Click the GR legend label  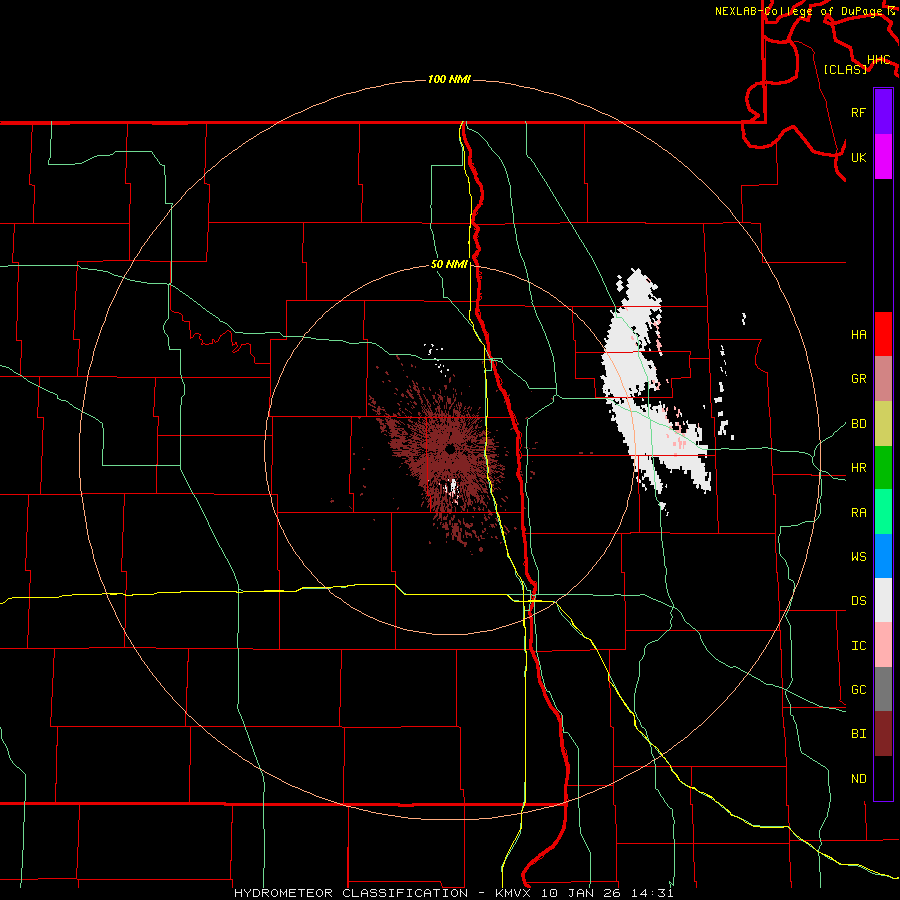click(x=858, y=379)
